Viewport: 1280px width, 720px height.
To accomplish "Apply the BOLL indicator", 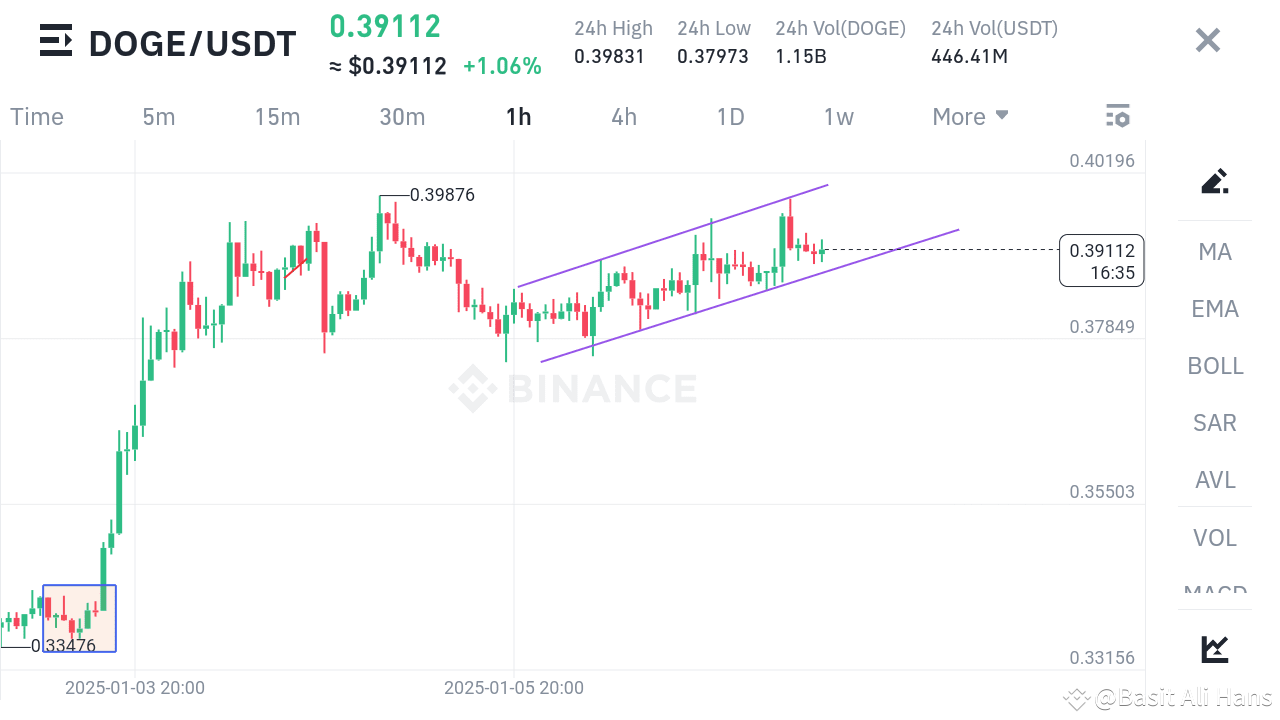I will [x=1215, y=366].
